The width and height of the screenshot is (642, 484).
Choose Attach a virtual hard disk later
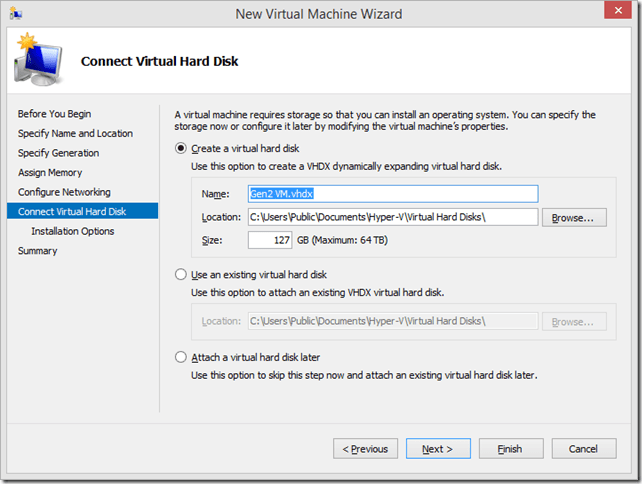tap(181, 357)
